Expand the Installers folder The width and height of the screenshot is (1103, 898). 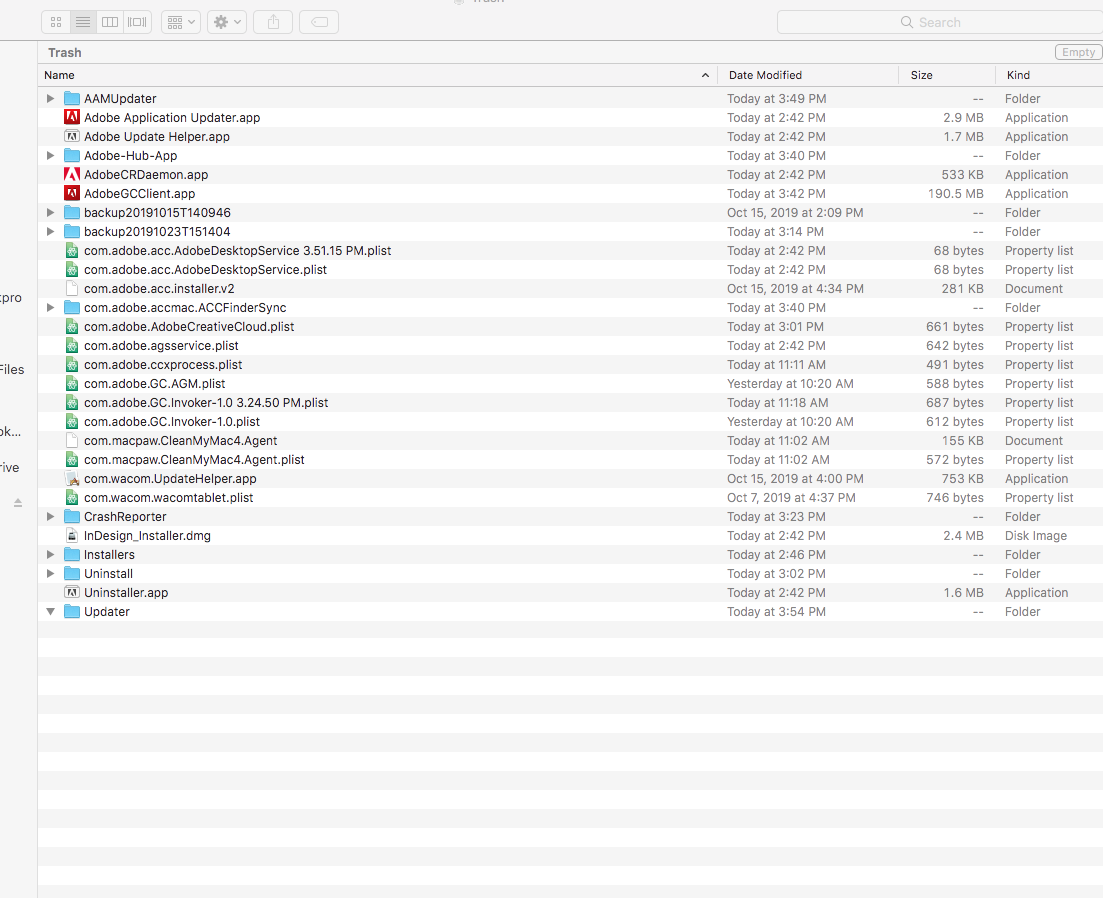[x=50, y=554]
